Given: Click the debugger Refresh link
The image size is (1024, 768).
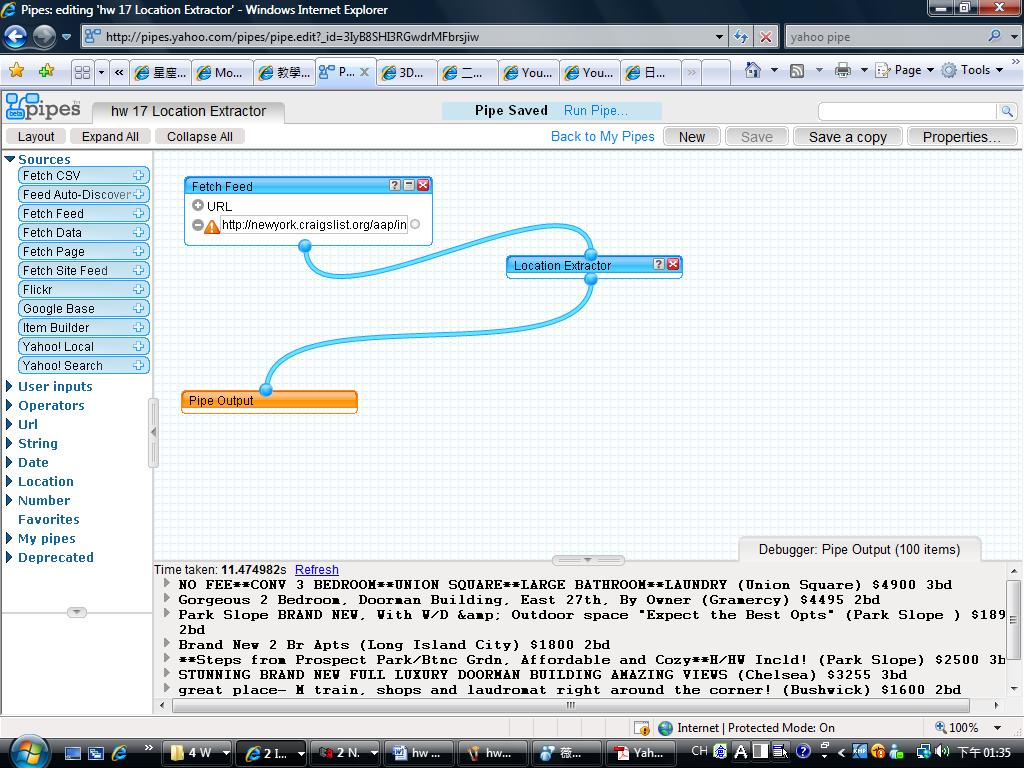Looking at the screenshot, I should point(317,569).
